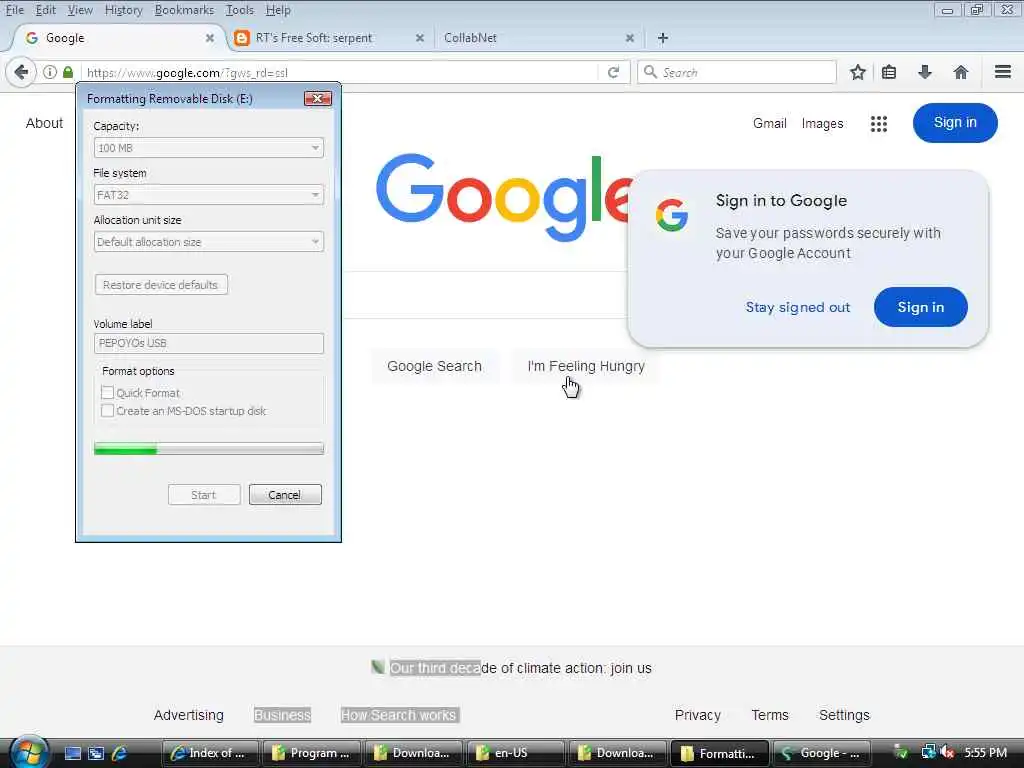Switch to Index of taskbar window
The width and height of the screenshot is (1024, 768).
[210, 753]
